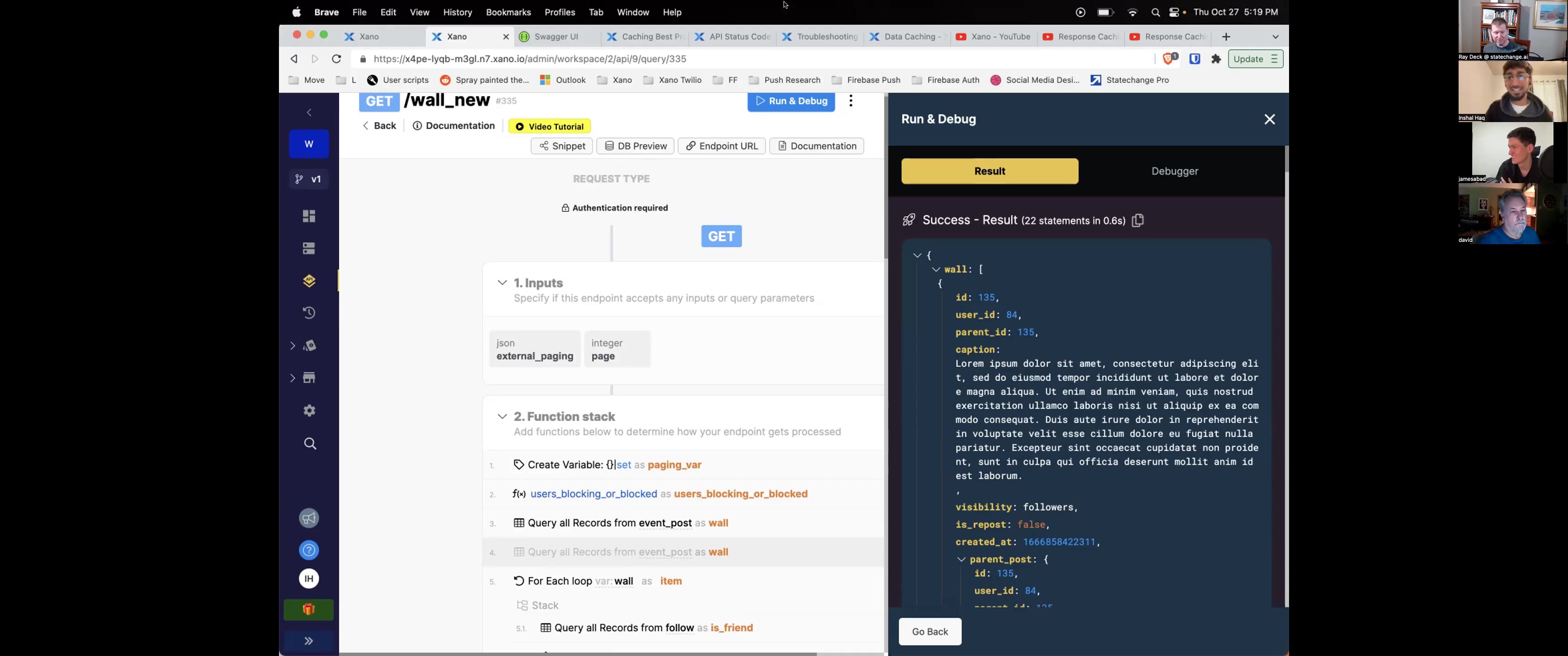
Task: Click the Go Back button
Action: (x=929, y=631)
